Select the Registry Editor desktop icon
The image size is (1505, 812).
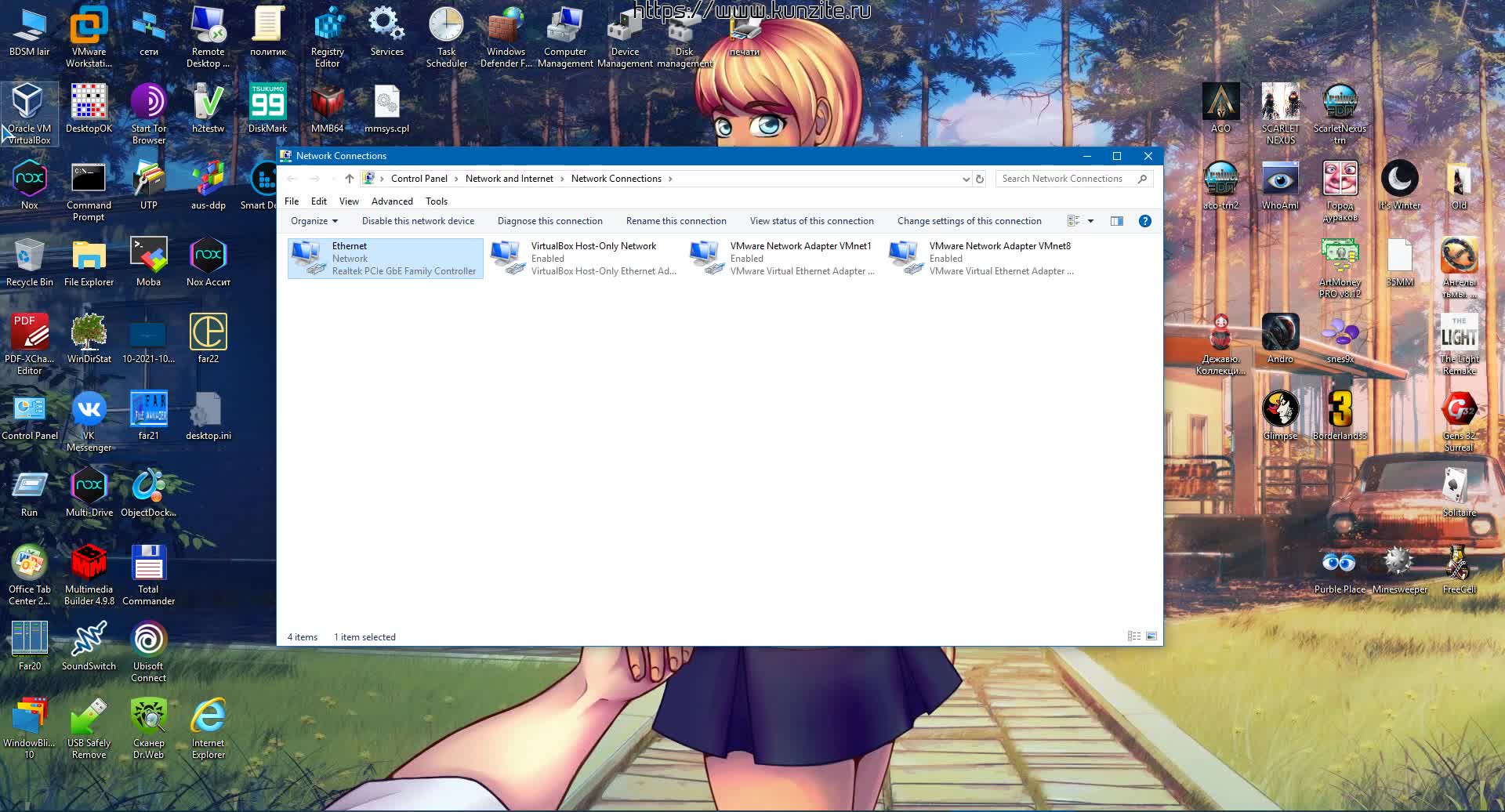[x=327, y=36]
